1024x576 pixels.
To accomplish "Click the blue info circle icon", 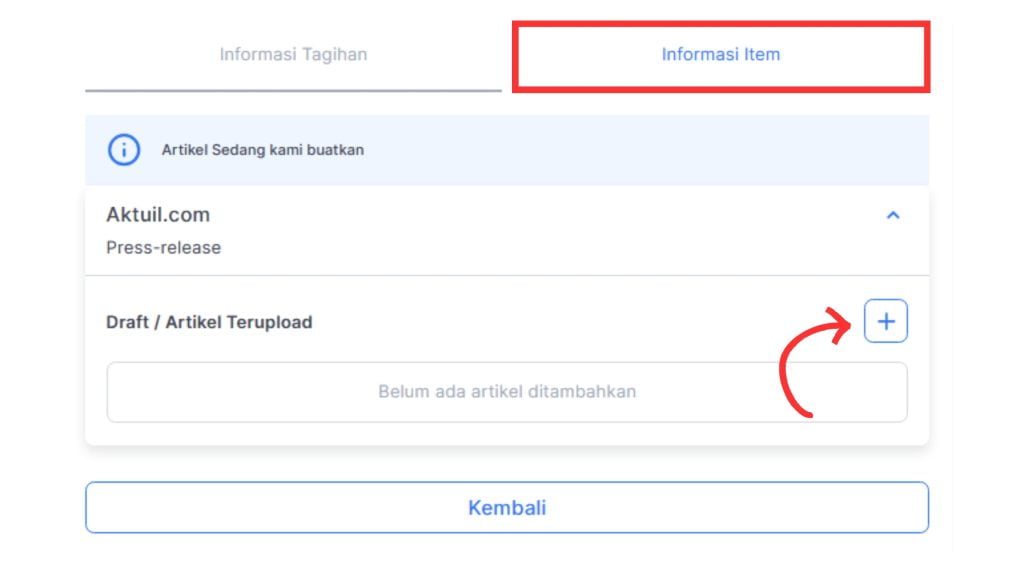I will click(123, 150).
